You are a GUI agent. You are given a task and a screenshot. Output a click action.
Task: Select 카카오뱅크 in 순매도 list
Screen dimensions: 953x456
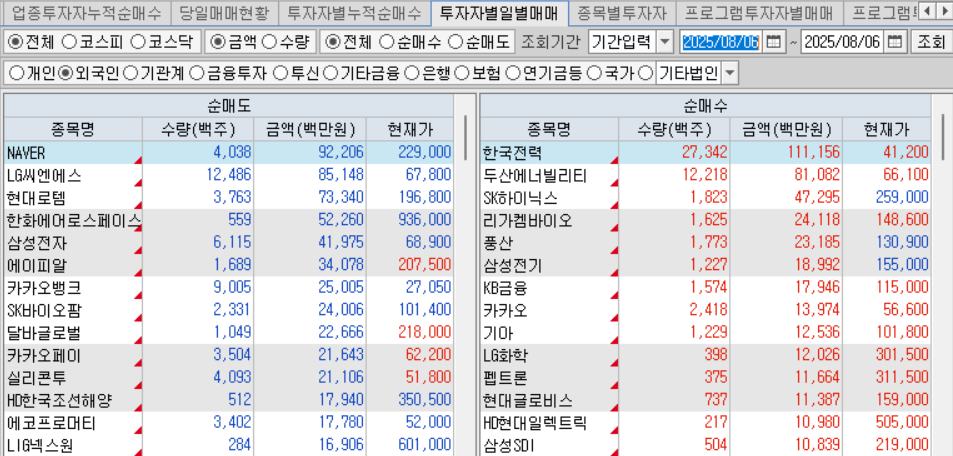tap(229, 288)
